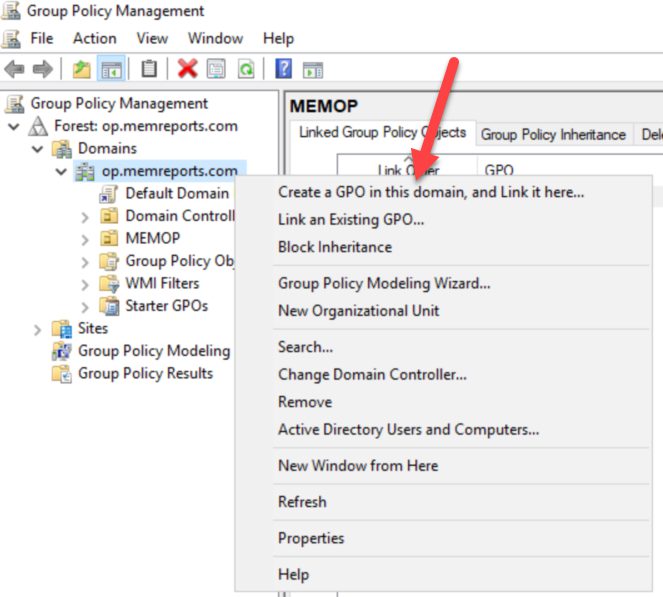This screenshot has height=597, width=663.
Task: Open the Action menu
Action: pyautogui.click(x=95, y=38)
